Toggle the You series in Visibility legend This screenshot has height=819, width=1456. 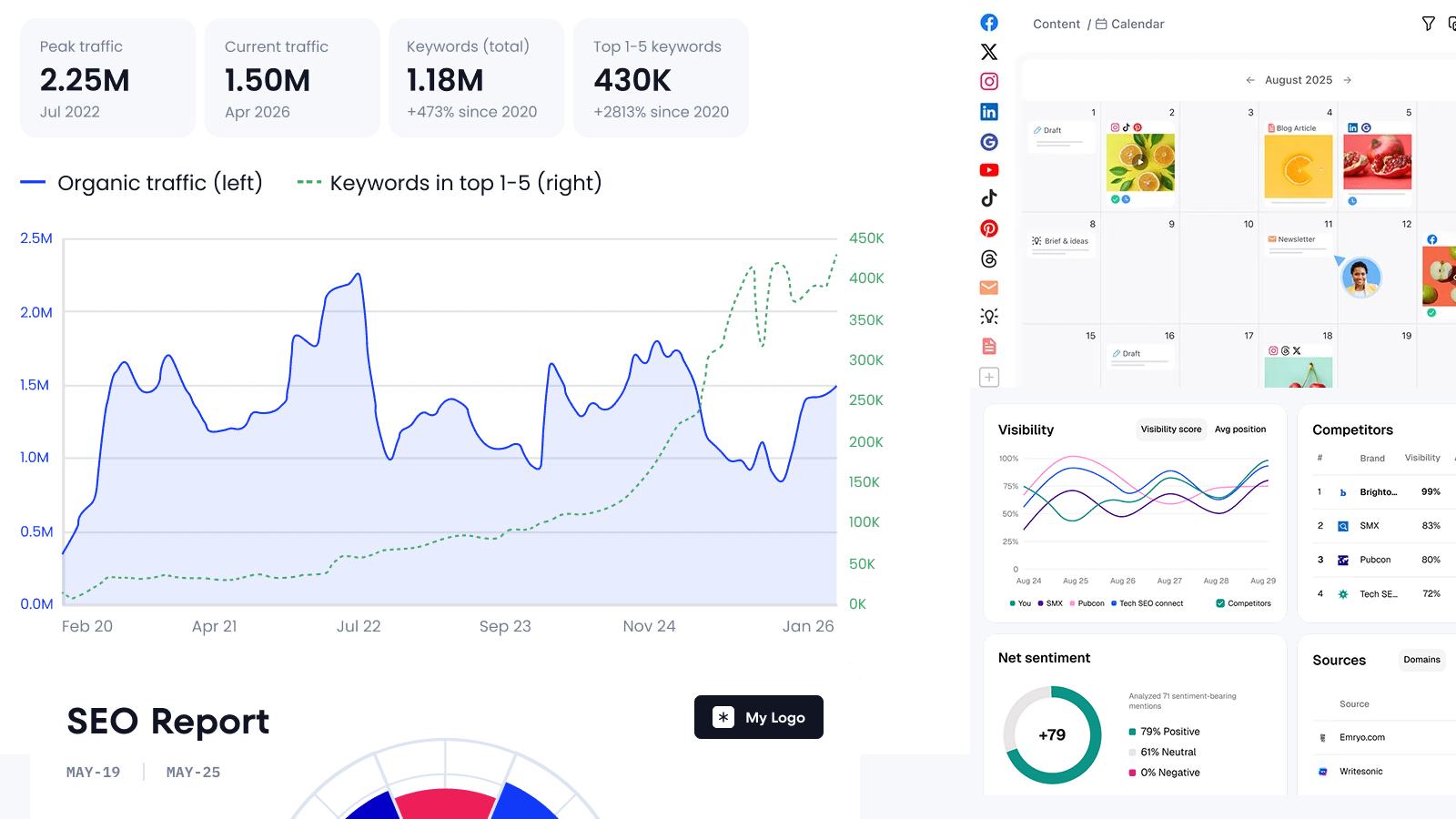coord(1020,603)
